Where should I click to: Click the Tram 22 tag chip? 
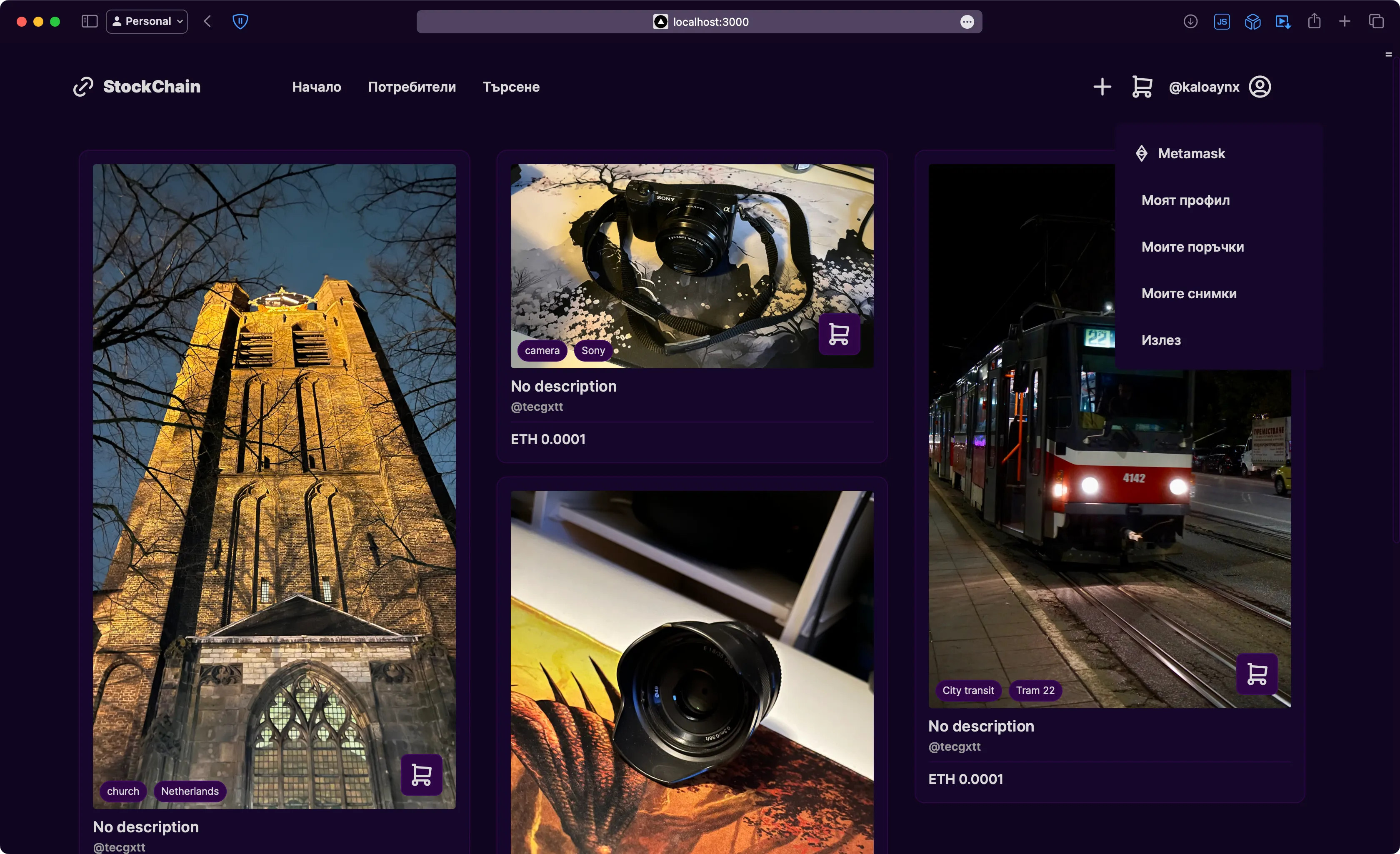coord(1035,690)
